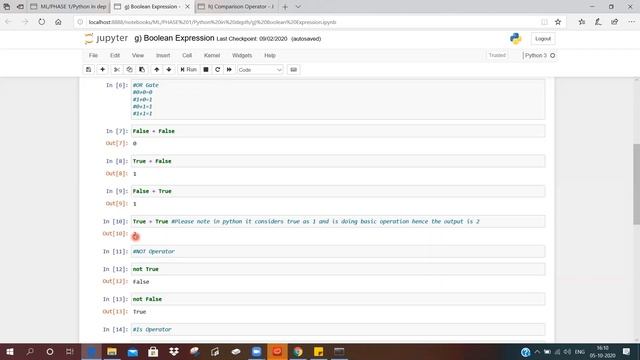Open Dropbox from taskbar

pos(174,351)
